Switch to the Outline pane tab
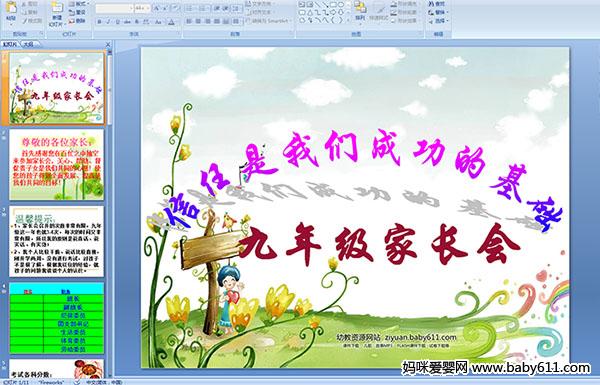Viewport: 600px width, 385px height. click(x=28, y=44)
